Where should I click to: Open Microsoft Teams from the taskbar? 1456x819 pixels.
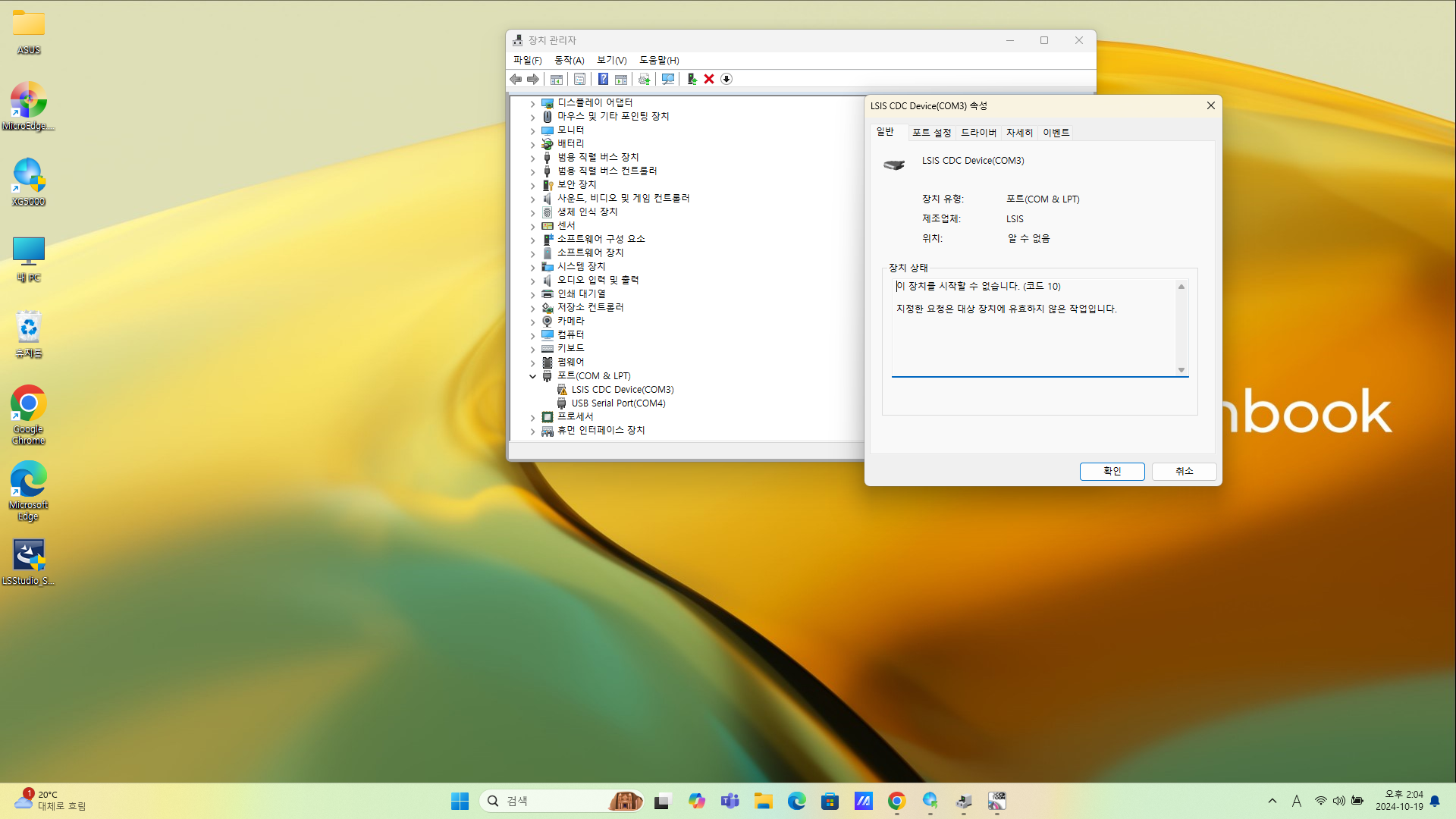coord(730,800)
